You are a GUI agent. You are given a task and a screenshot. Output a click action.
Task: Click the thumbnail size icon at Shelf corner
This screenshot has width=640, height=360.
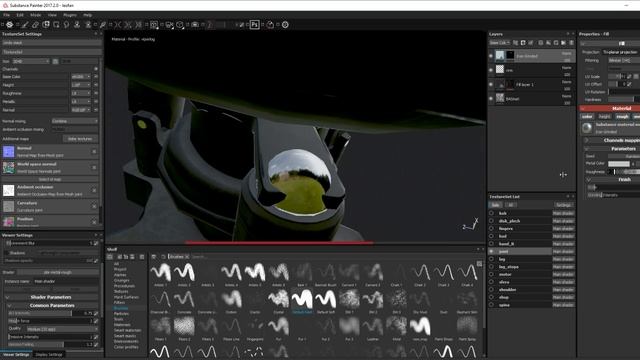(x=480, y=264)
